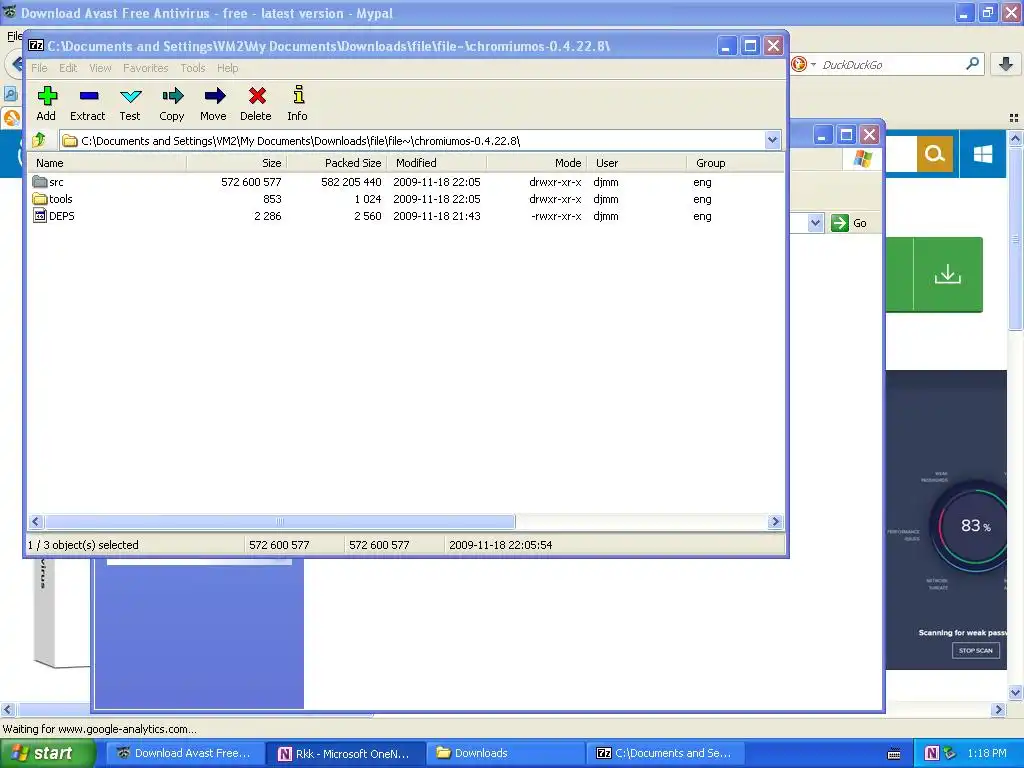Click the Windows logo on Avast page
1024x768 pixels.
pyautogui.click(x=982, y=154)
